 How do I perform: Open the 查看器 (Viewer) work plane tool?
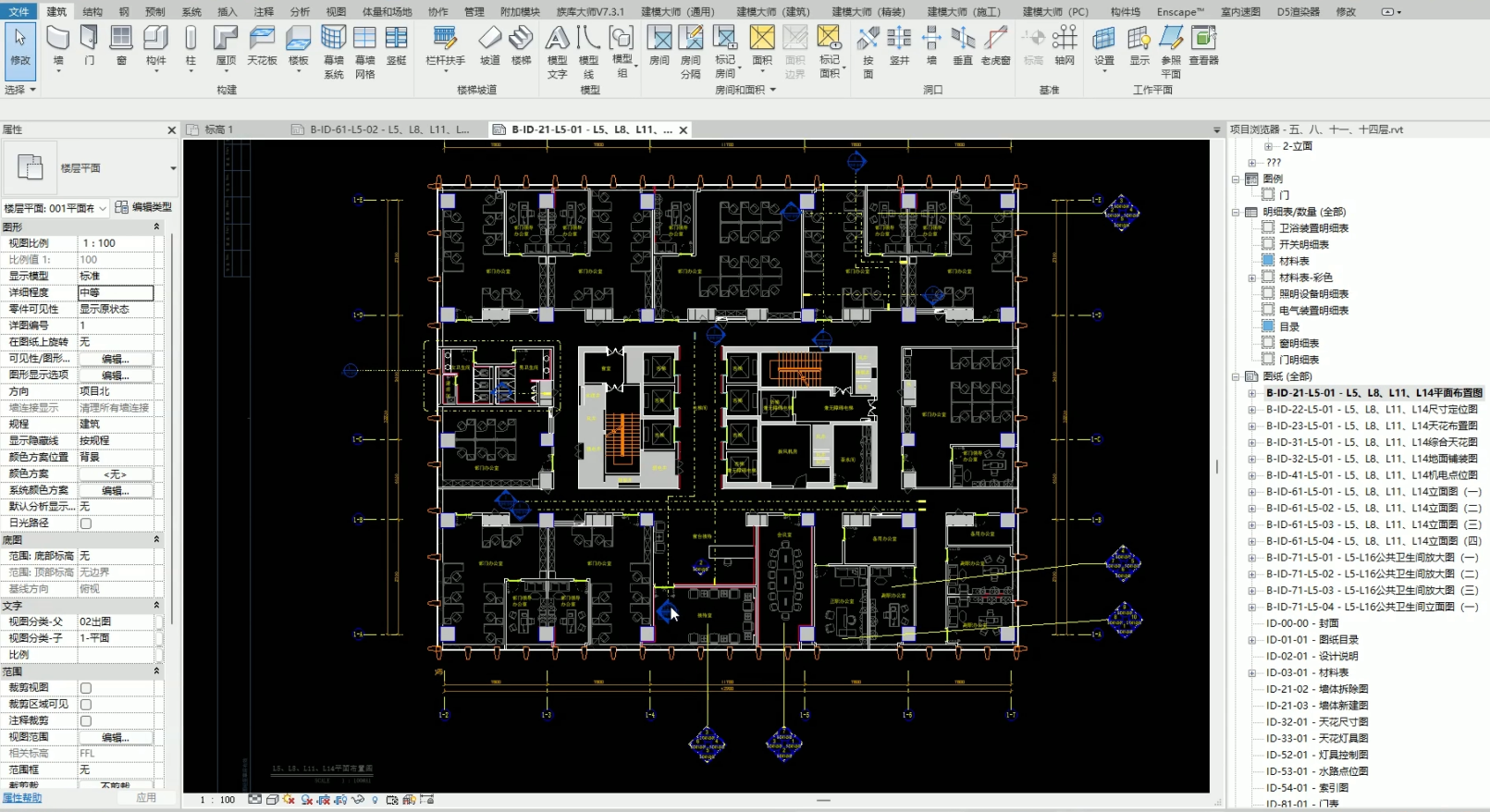(1203, 44)
